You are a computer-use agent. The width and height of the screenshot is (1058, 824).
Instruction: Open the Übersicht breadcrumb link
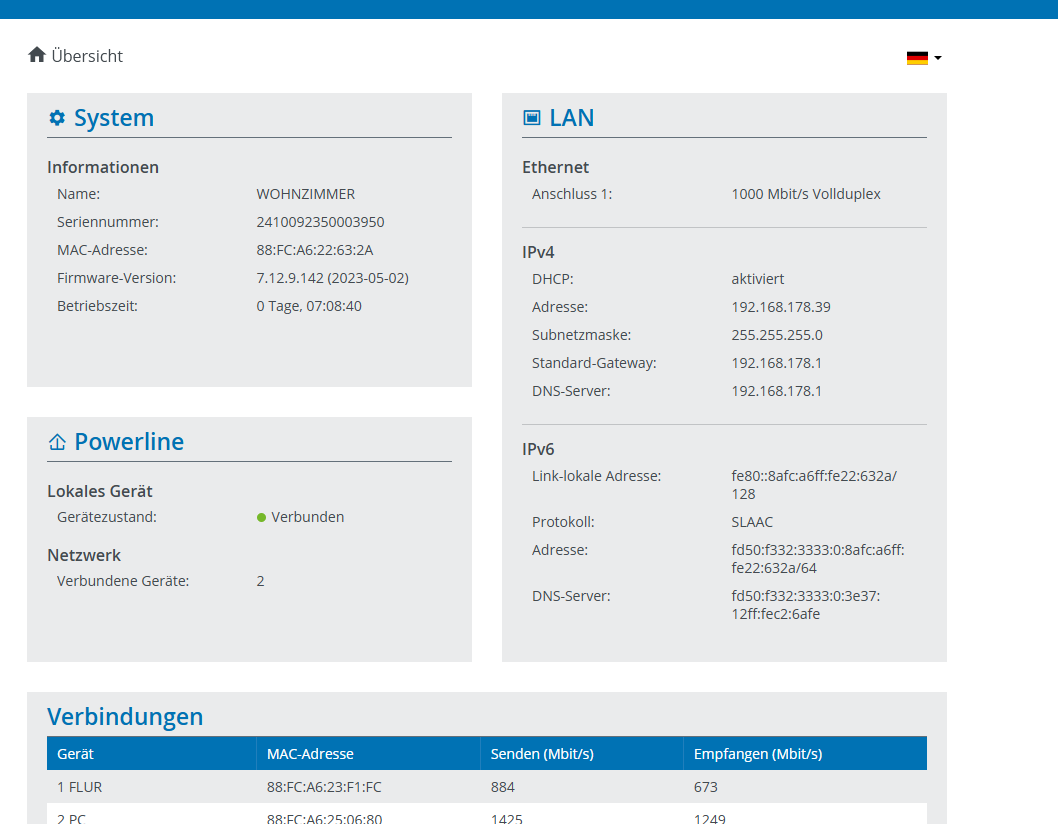click(87, 56)
